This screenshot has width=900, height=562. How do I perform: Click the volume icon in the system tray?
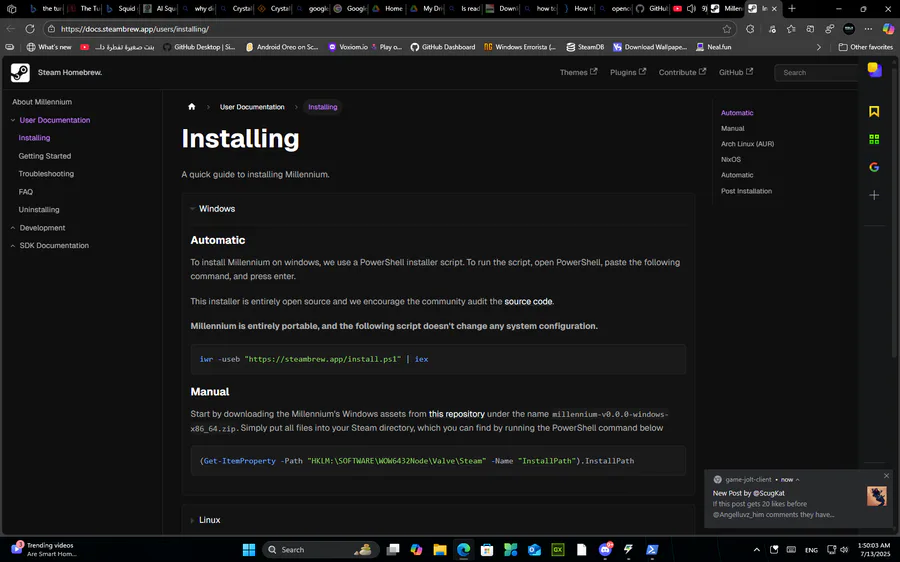coord(844,549)
